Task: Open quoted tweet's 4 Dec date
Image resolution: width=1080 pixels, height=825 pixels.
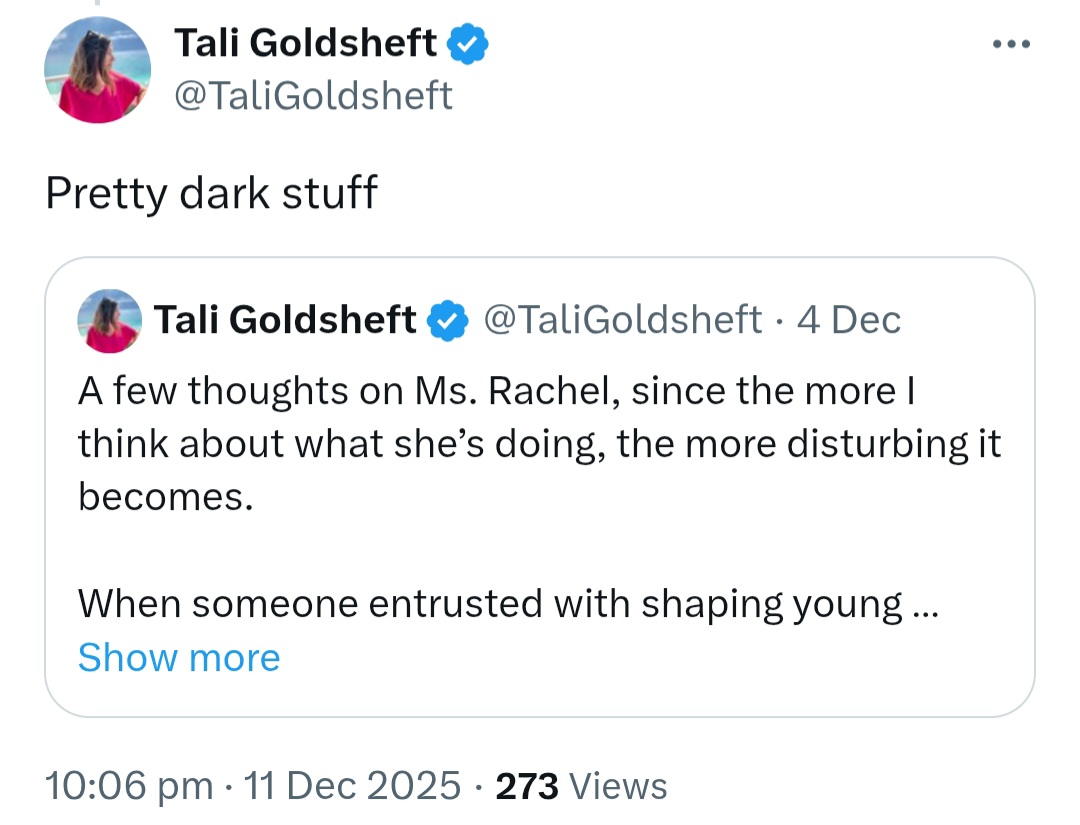Action: (849, 320)
